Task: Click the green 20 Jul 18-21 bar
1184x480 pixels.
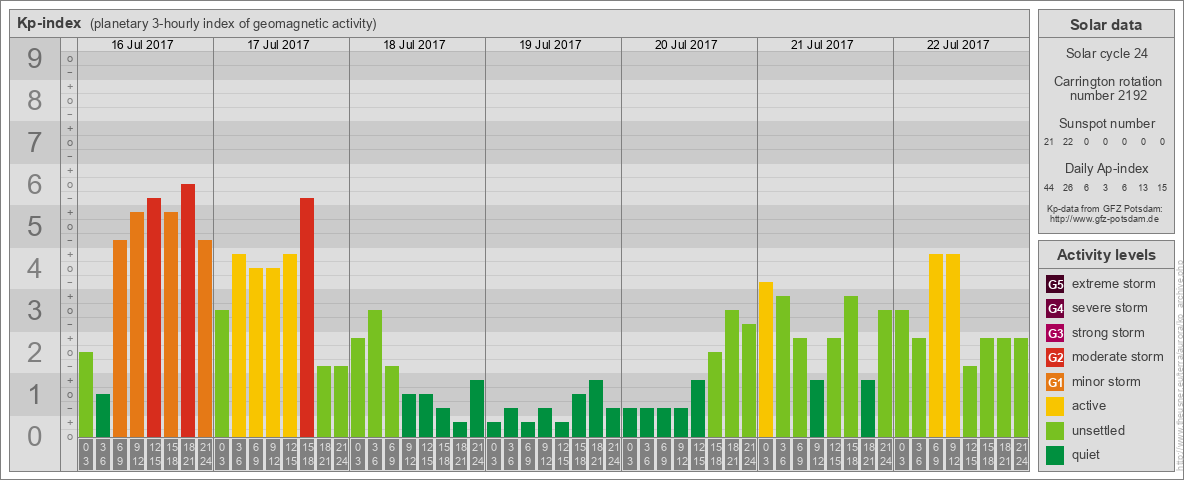Action: pos(732,374)
